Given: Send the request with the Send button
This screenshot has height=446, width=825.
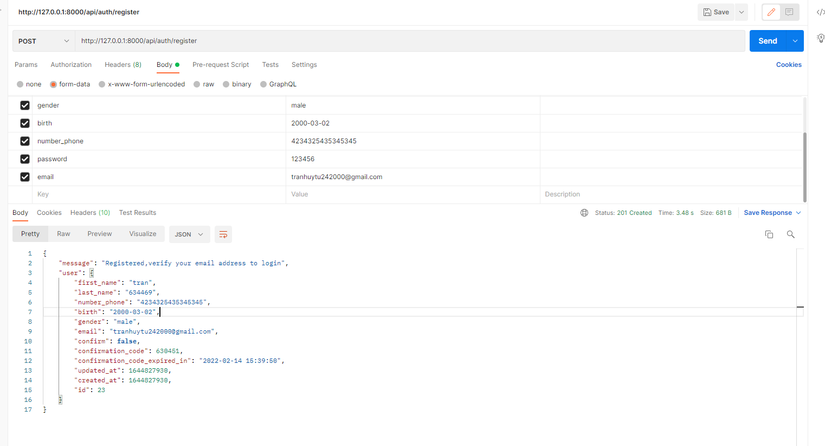Looking at the screenshot, I should coord(768,41).
